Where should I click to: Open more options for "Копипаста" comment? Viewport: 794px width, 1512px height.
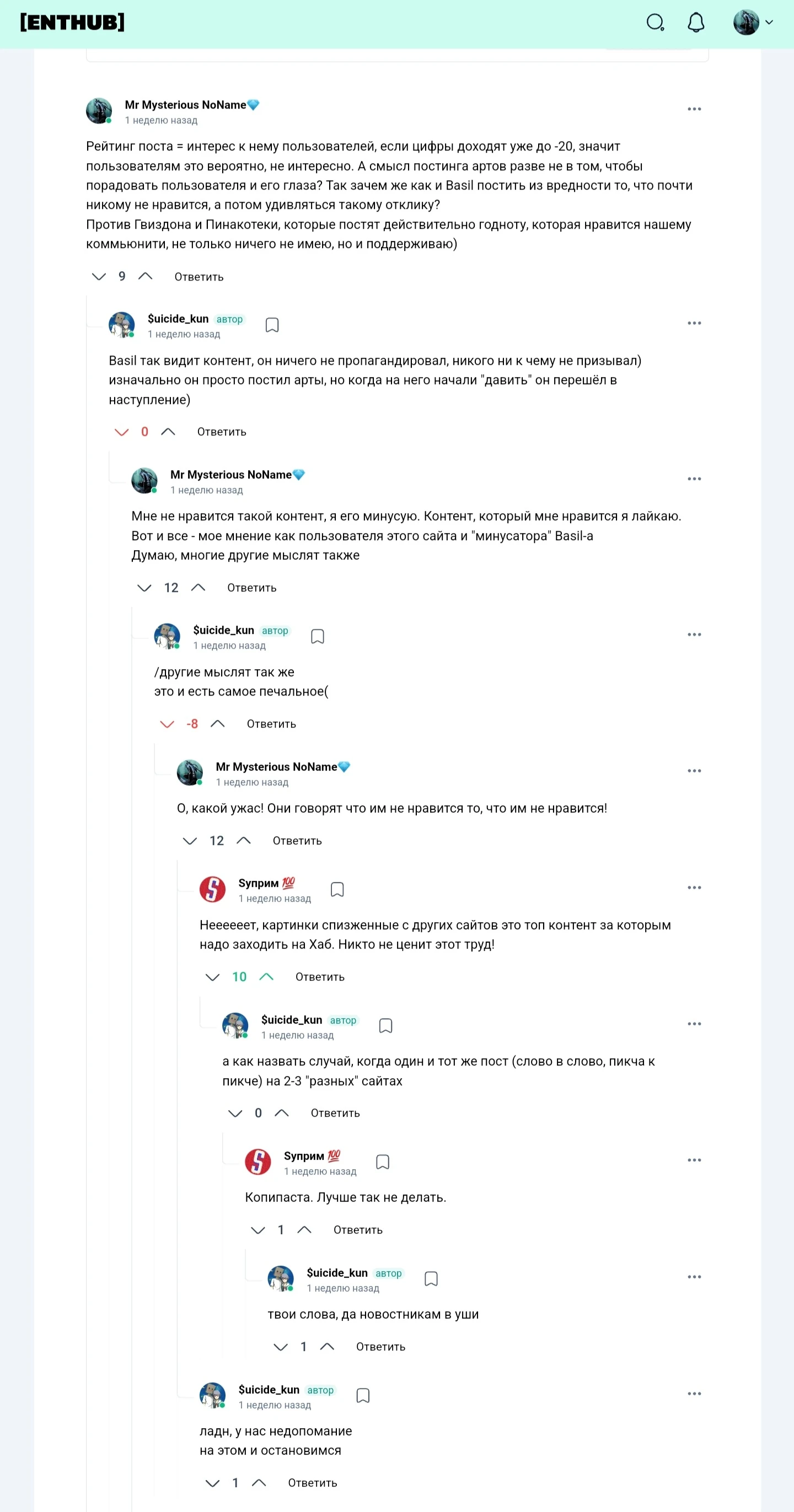pyautogui.click(x=694, y=1160)
